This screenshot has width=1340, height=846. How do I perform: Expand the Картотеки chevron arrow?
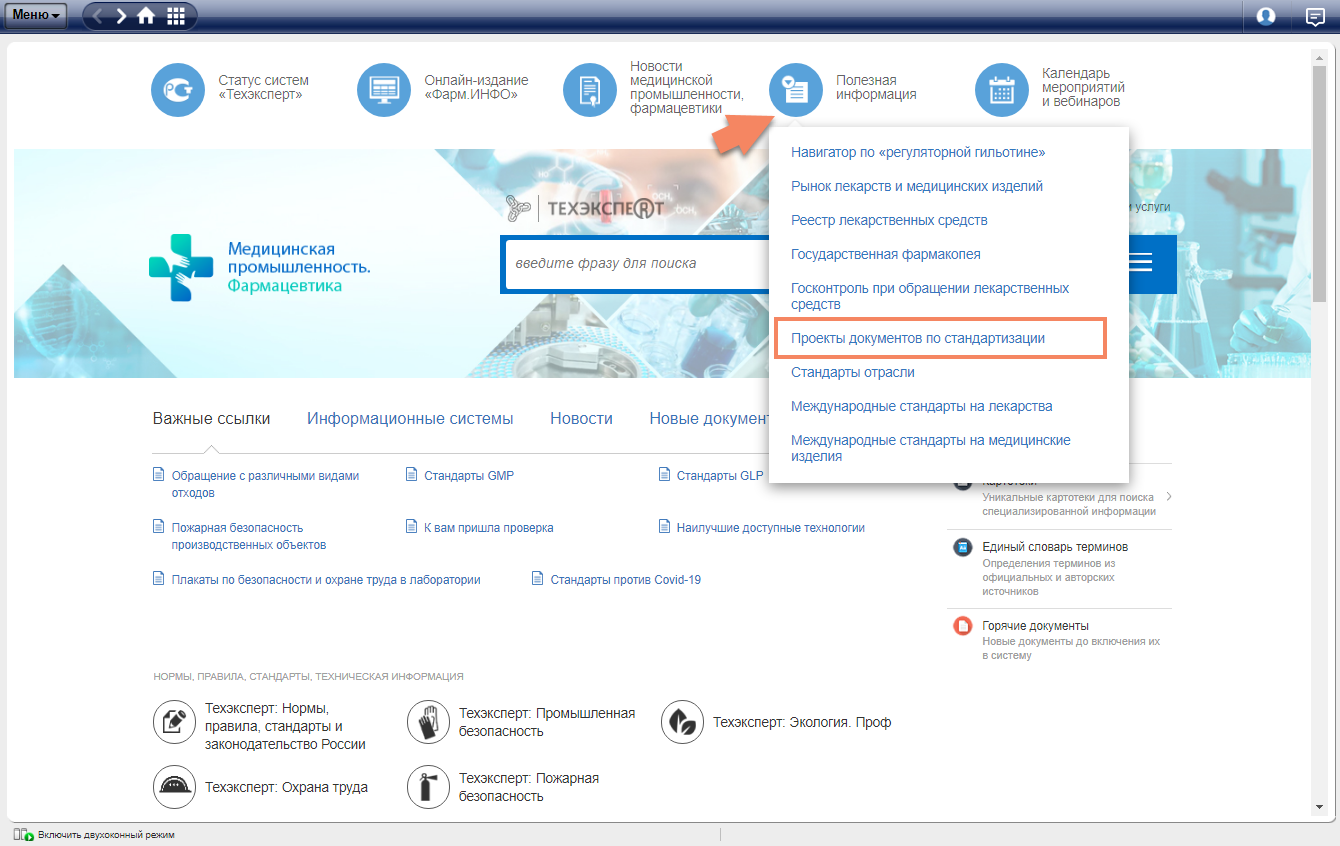coord(1169,496)
